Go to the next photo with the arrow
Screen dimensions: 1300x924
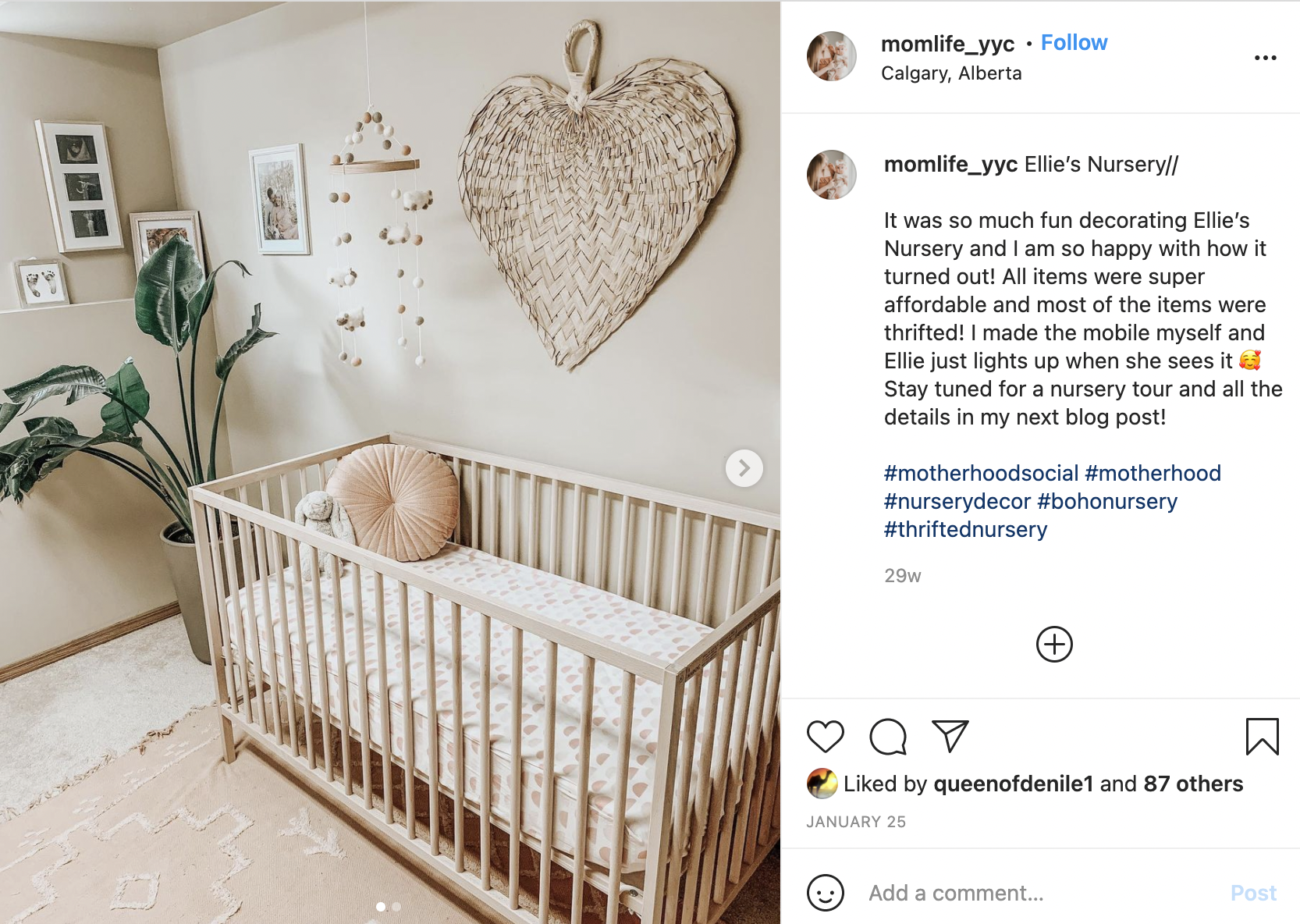coord(744,468)
